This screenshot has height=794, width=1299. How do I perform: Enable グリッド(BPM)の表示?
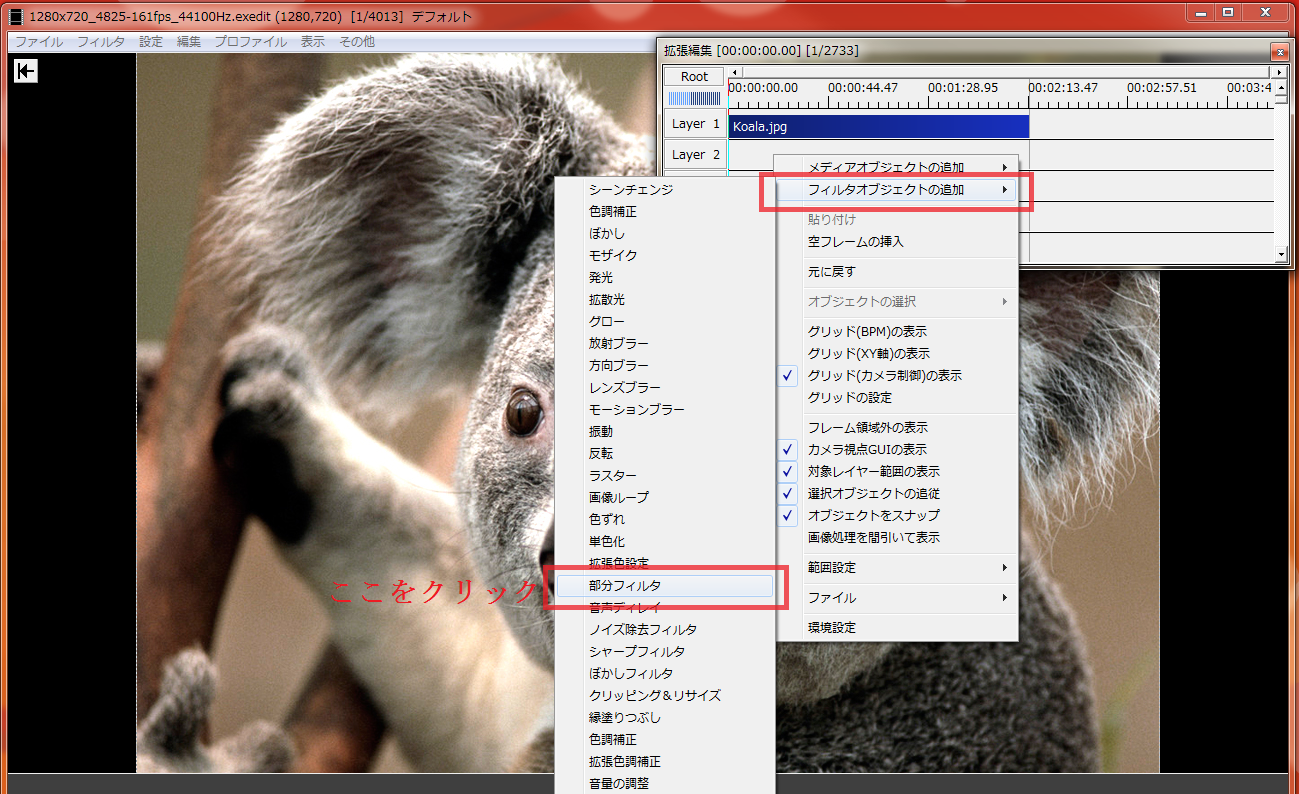(897, 331)
